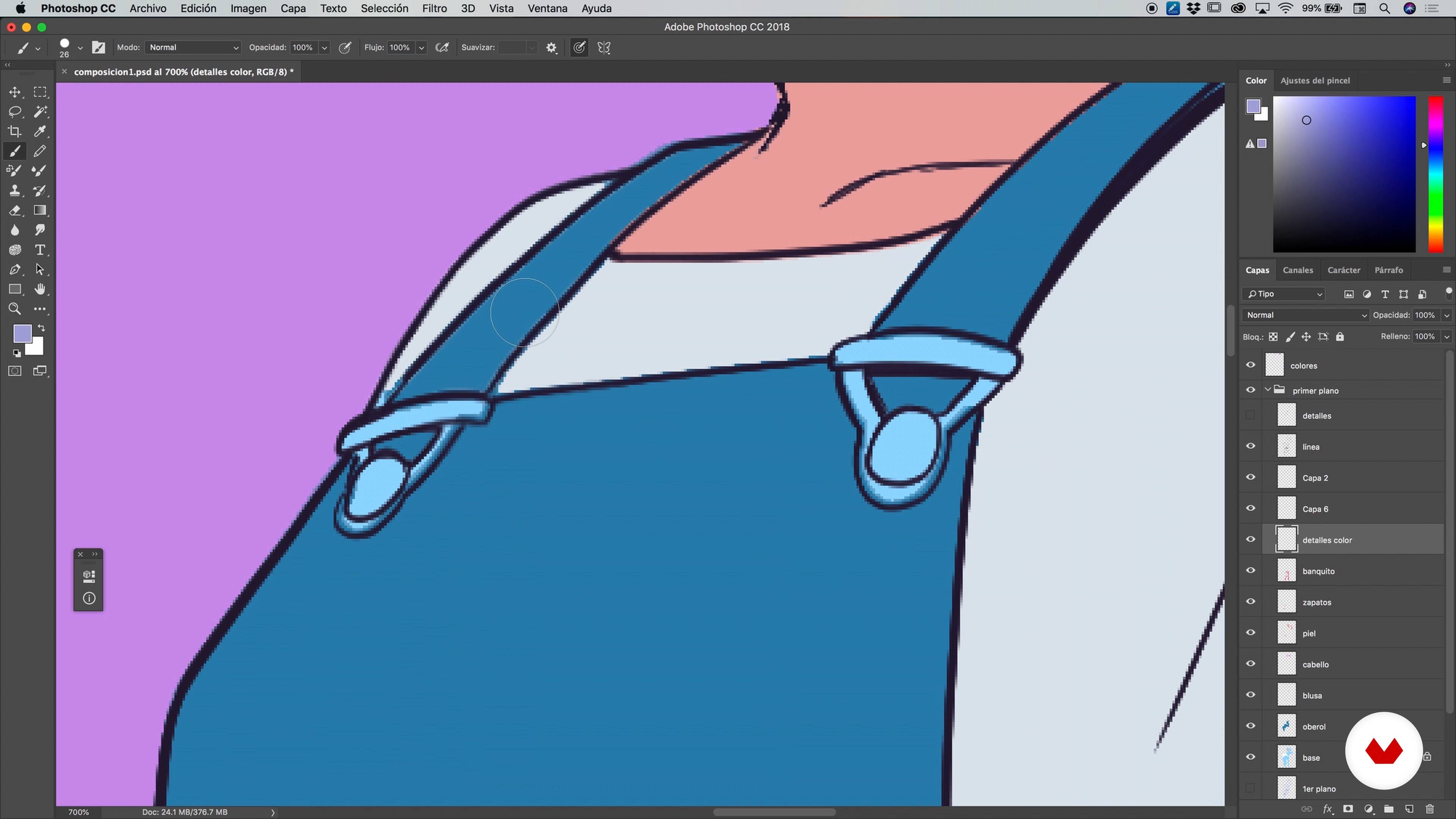Select the Clone Stamp tool

(x=15, y=190)
